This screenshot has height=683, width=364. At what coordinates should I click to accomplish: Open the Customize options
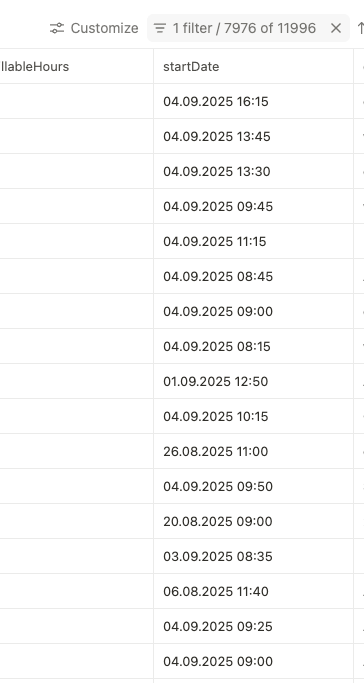(x=94, y=28)
